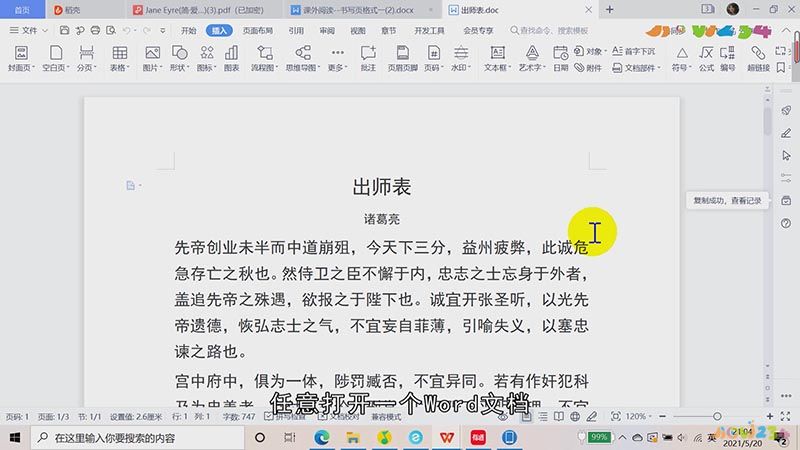This screenshot has height=450, width=800.
Task: Click the vertical scrollbar thumb
Action: pos(767,121)
